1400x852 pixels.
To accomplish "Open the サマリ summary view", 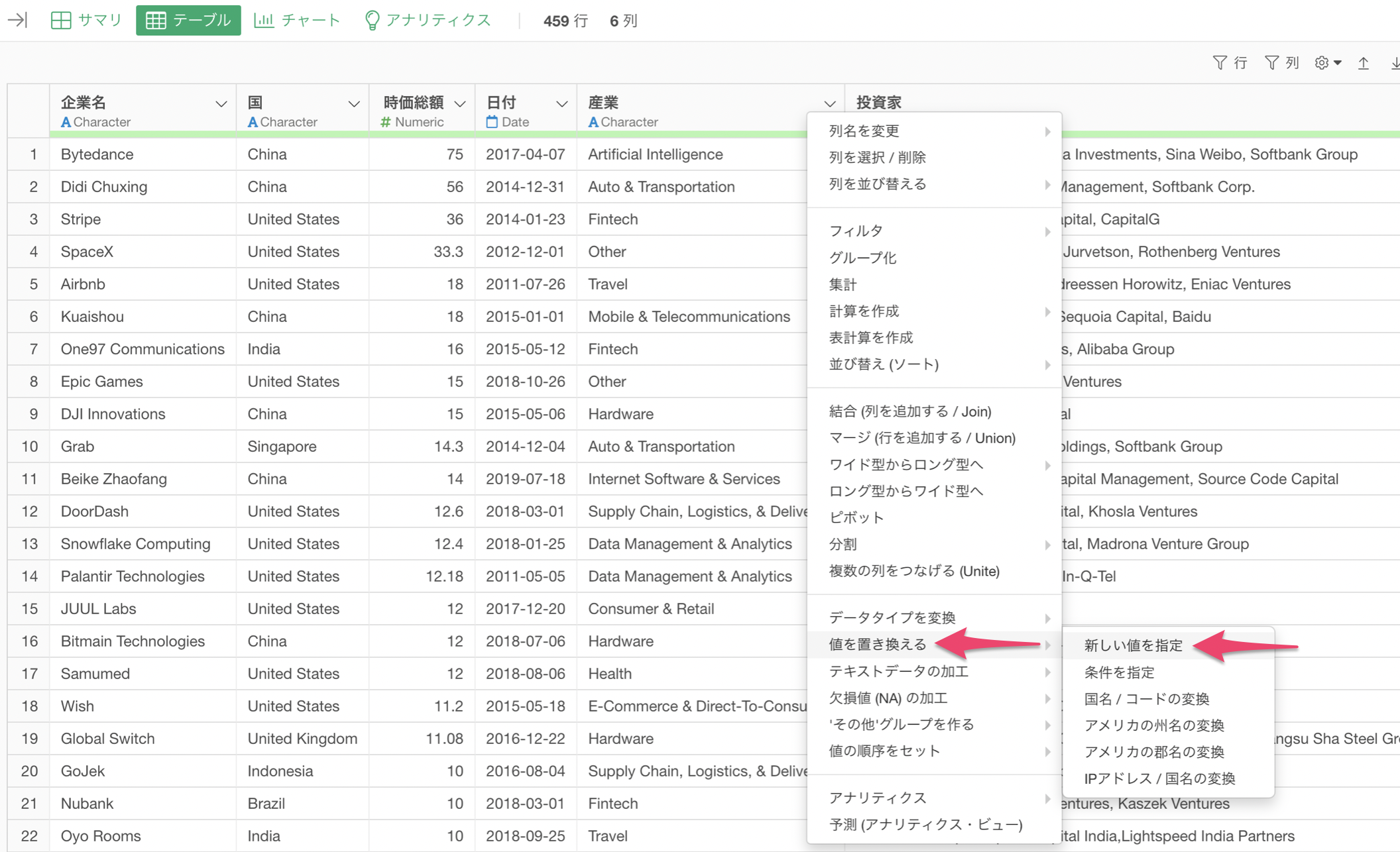I will [x=87, y=20].
